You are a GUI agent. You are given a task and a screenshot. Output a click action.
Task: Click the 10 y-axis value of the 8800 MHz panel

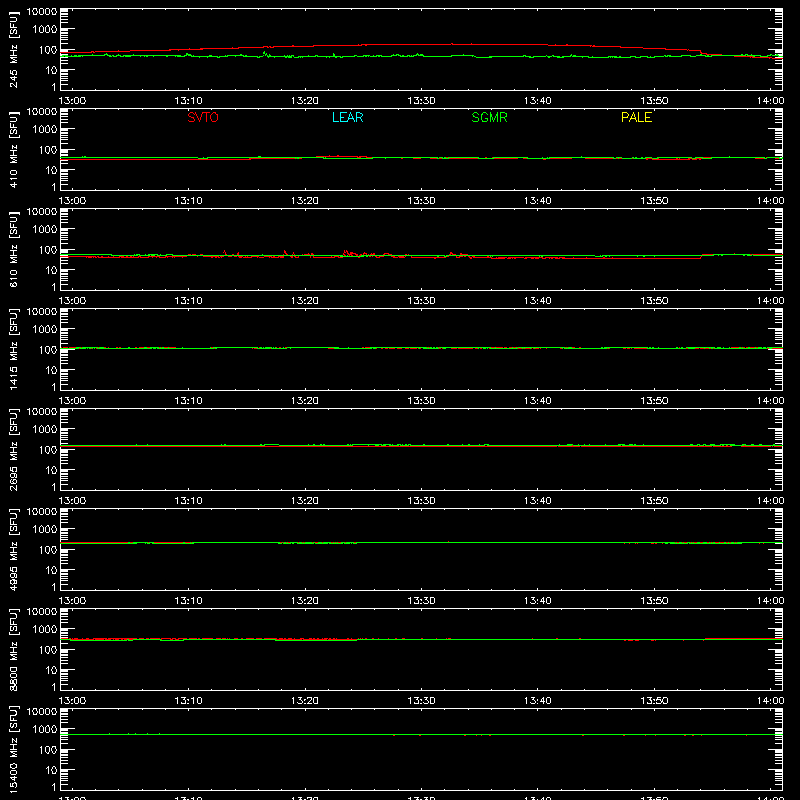(51, 670)
